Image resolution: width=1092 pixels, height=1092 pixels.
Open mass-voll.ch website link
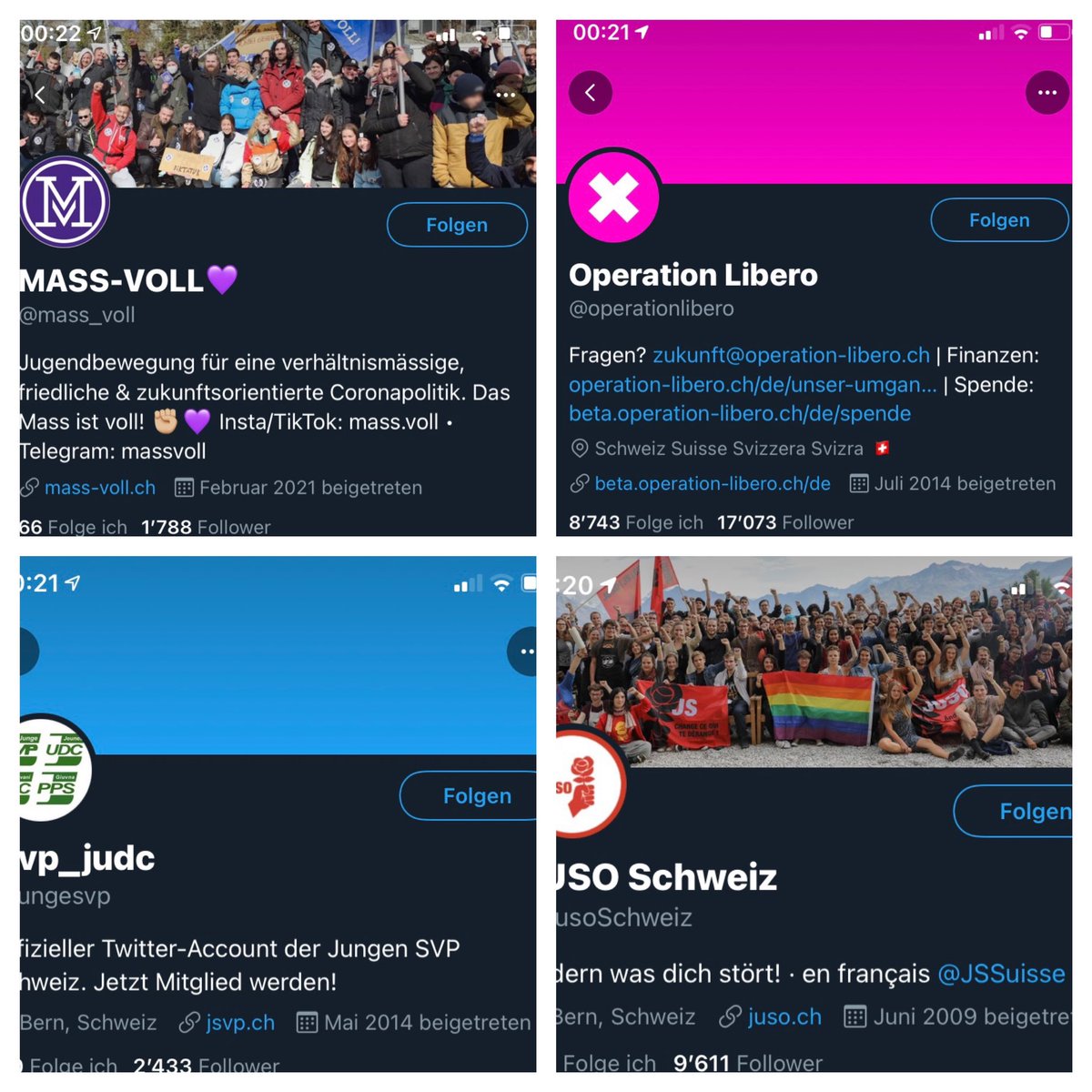pyautogui.click(x=100, y=488)
